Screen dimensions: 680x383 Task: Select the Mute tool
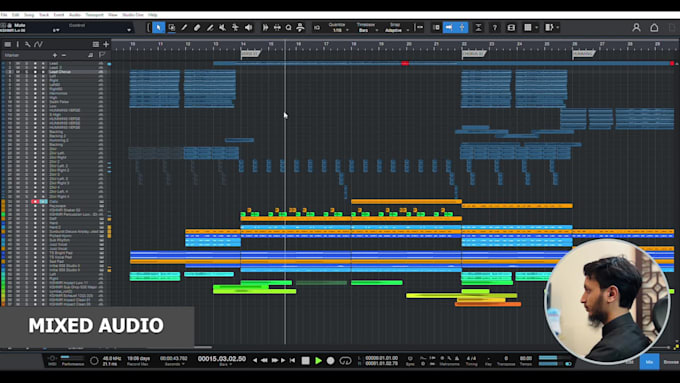pyautogui.click(x=222, y=28)
